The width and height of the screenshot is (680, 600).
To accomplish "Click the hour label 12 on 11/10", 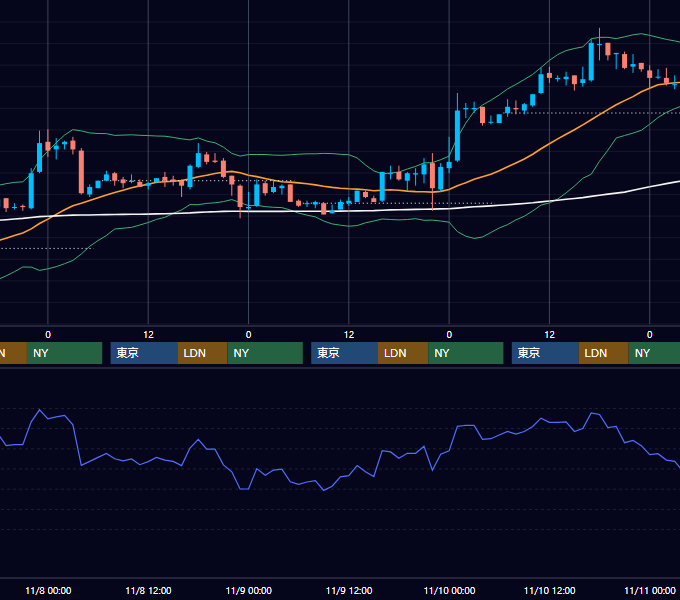I will (x=549, y=335).
